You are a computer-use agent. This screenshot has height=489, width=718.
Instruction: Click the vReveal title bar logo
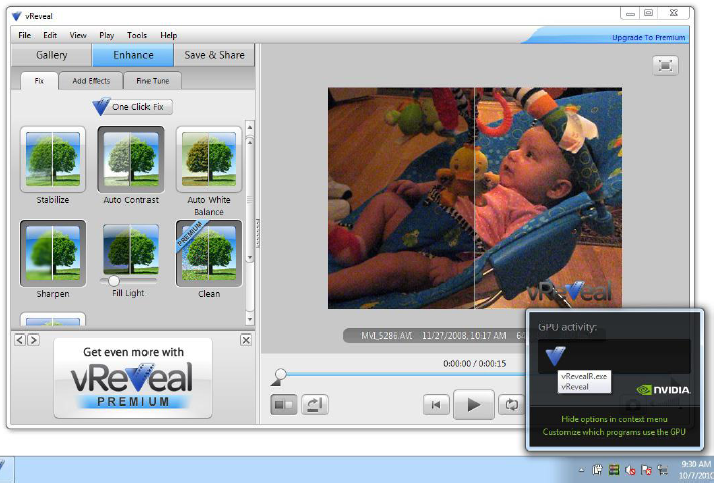point(16,16)
